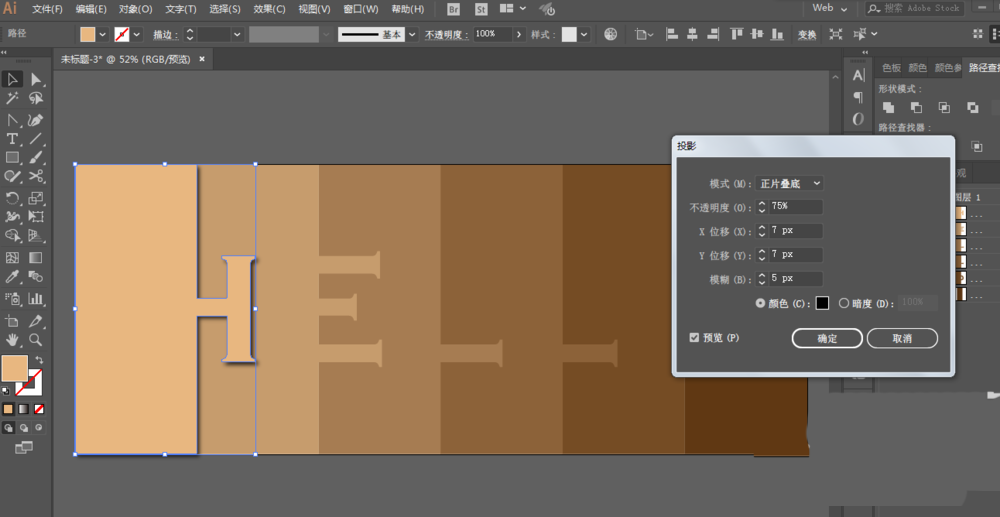Select the Zoom tool magnifier
Image resolution: width=1000 pixels, height=517 pixels.
[x=36, y=340]
